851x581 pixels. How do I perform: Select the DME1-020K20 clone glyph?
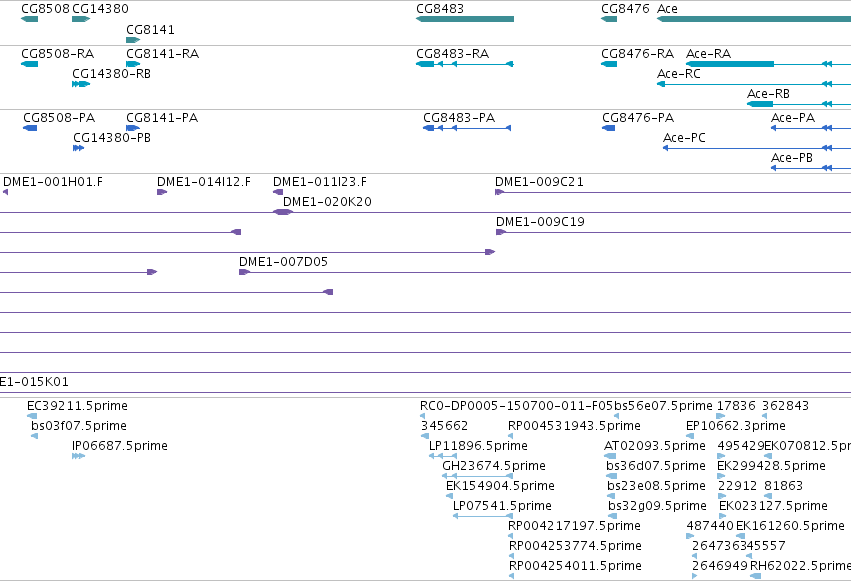tap(282, 212)
